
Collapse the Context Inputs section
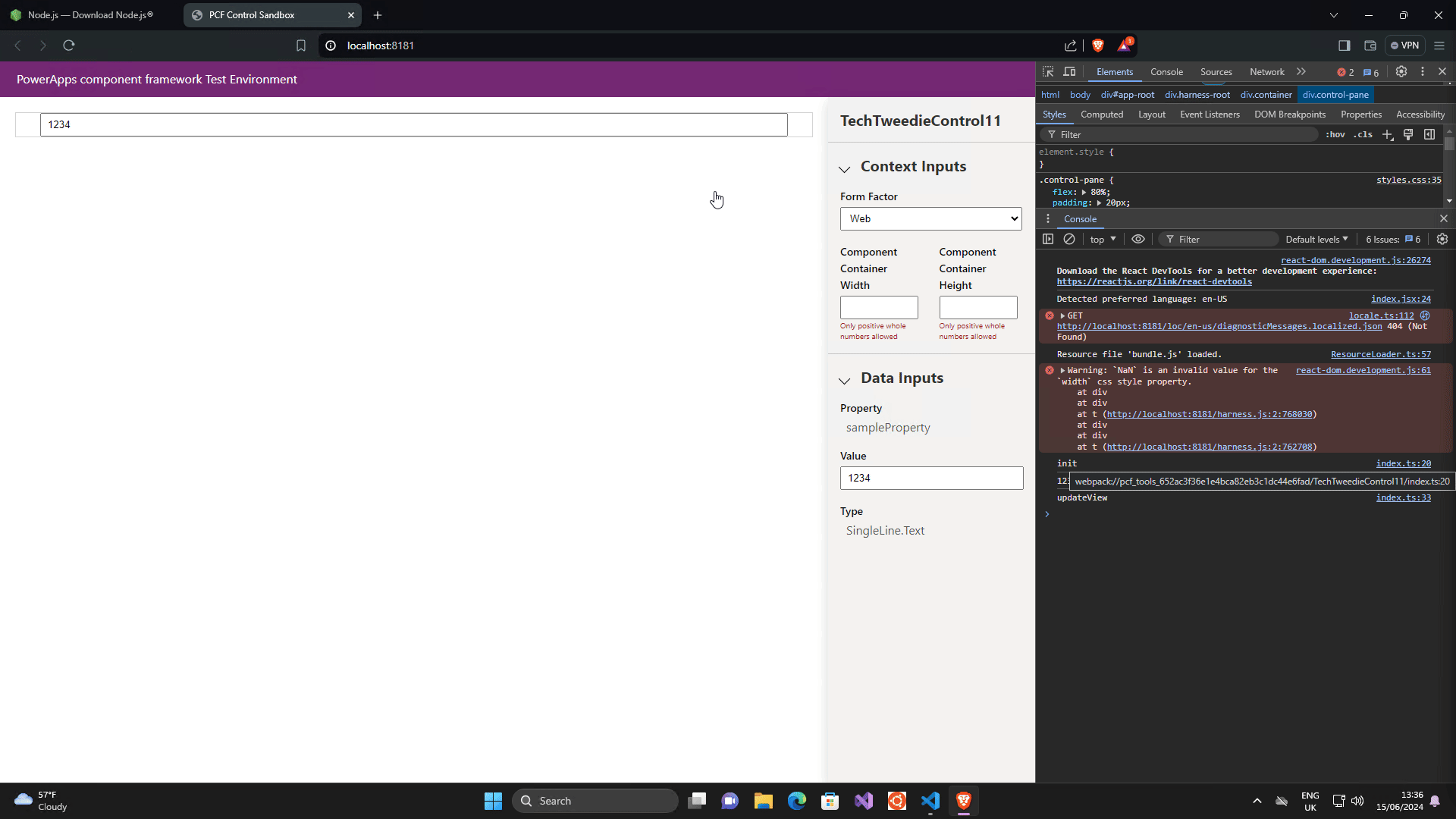pyautogui.click(x=846, y=169)
